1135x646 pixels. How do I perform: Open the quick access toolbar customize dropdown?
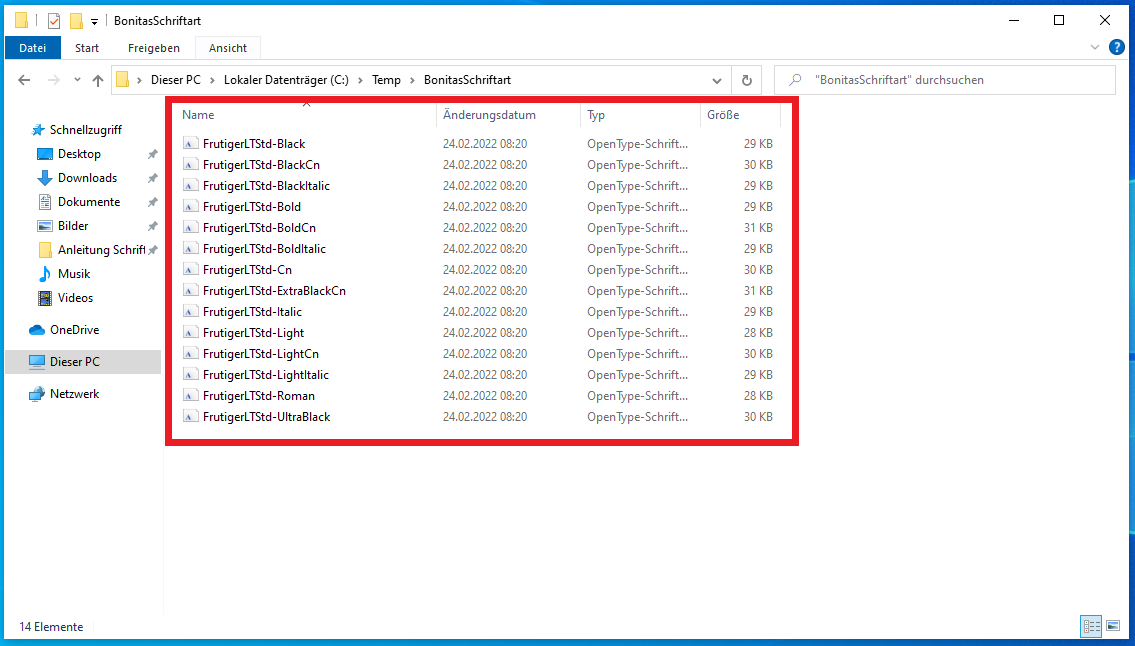pyautogui.click(x=94, y=21)
